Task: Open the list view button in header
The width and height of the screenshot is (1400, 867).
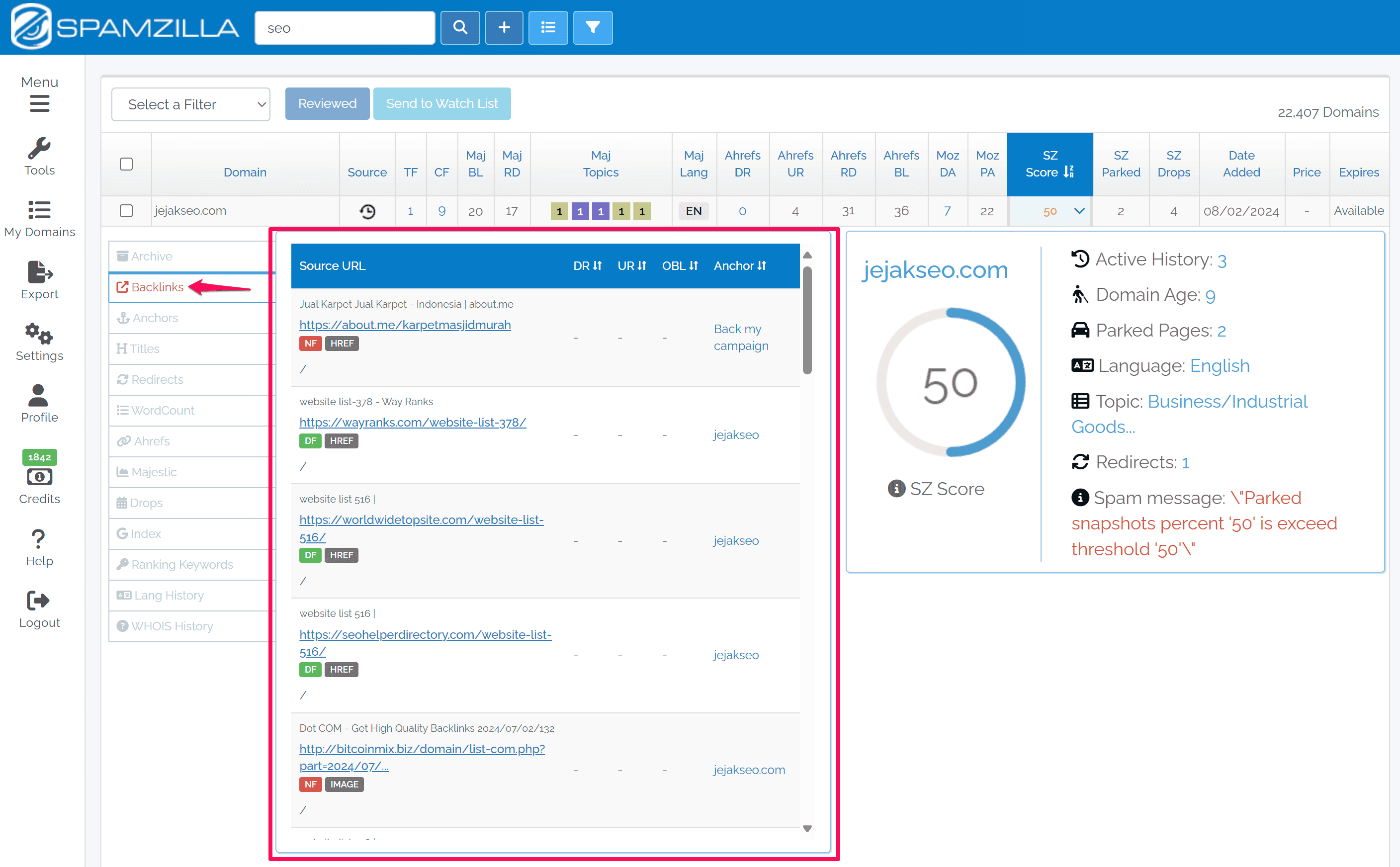Action: [548, 27]
